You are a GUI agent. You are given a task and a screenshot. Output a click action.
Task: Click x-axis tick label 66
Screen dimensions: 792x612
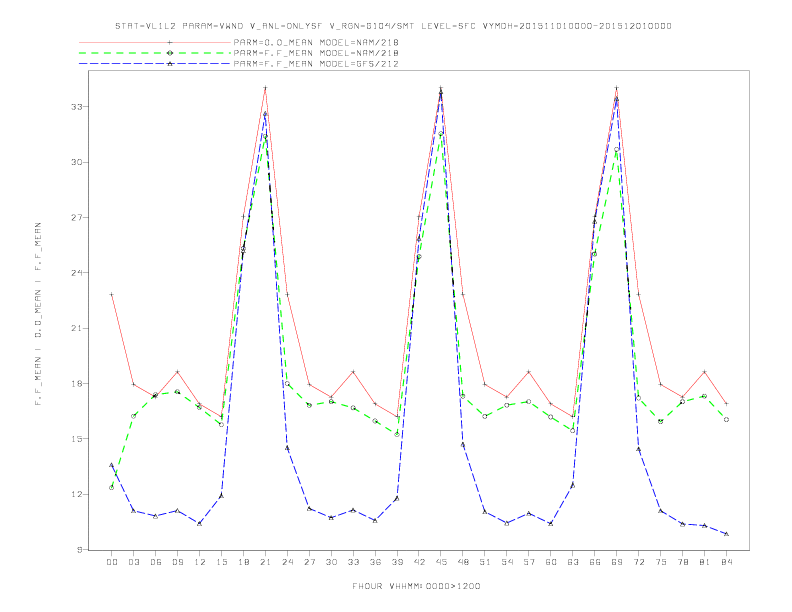click(x=595, y=562)
